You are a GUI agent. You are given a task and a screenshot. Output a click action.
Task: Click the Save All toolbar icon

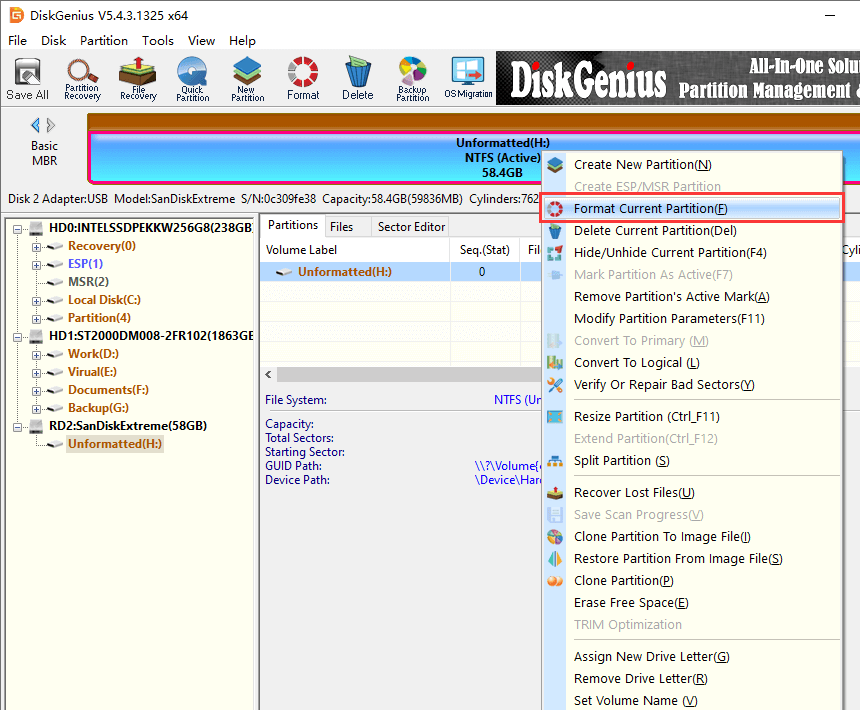click(27, 78)
